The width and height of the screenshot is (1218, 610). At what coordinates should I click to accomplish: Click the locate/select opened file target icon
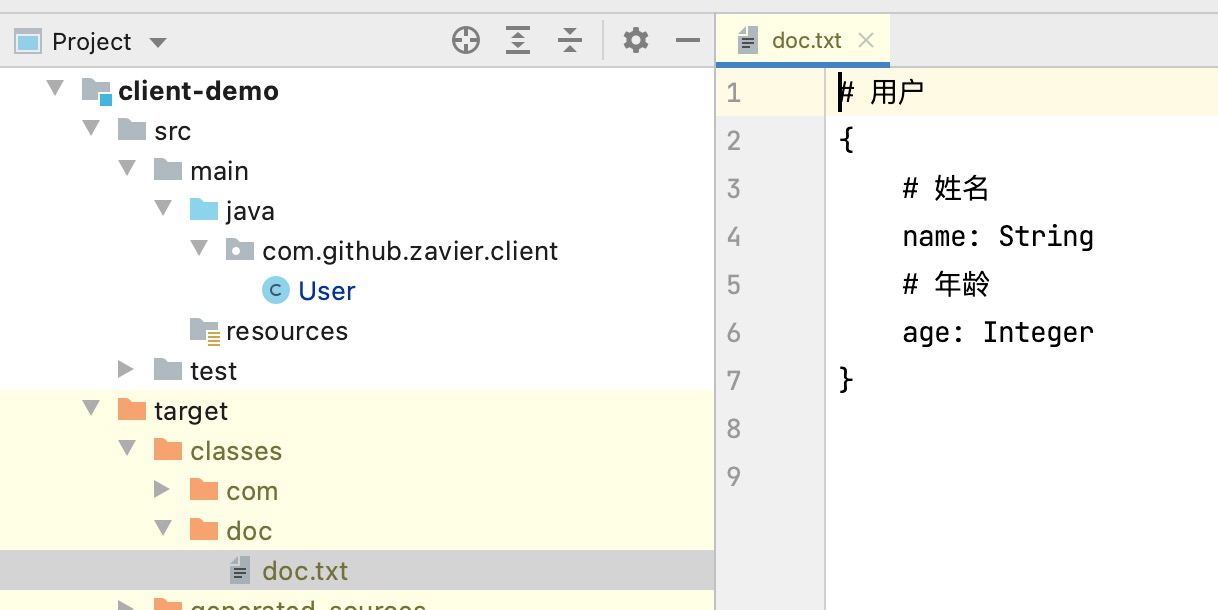(x=466, y=41)
